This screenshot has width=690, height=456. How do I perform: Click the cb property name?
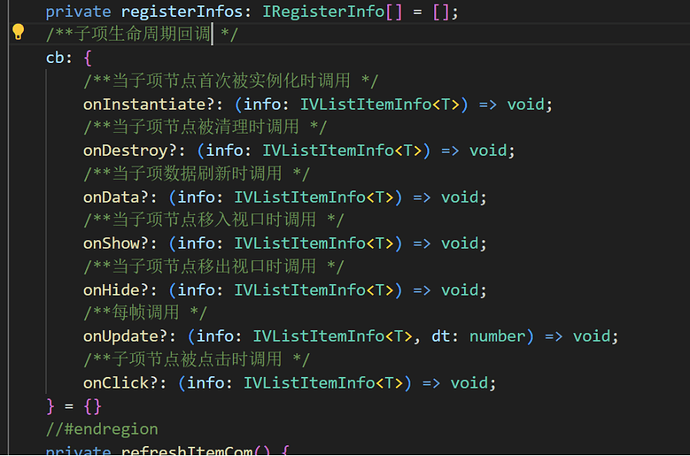pyautogui.click(x=55, y=58)
